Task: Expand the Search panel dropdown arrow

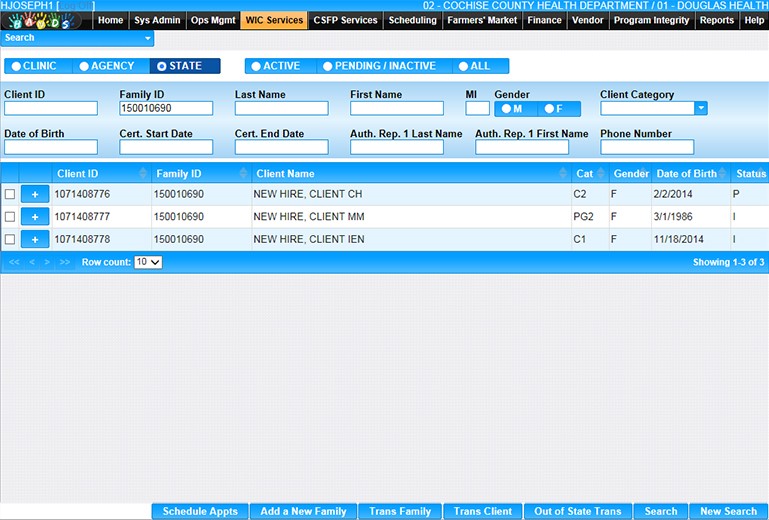Action: [148, 38]
